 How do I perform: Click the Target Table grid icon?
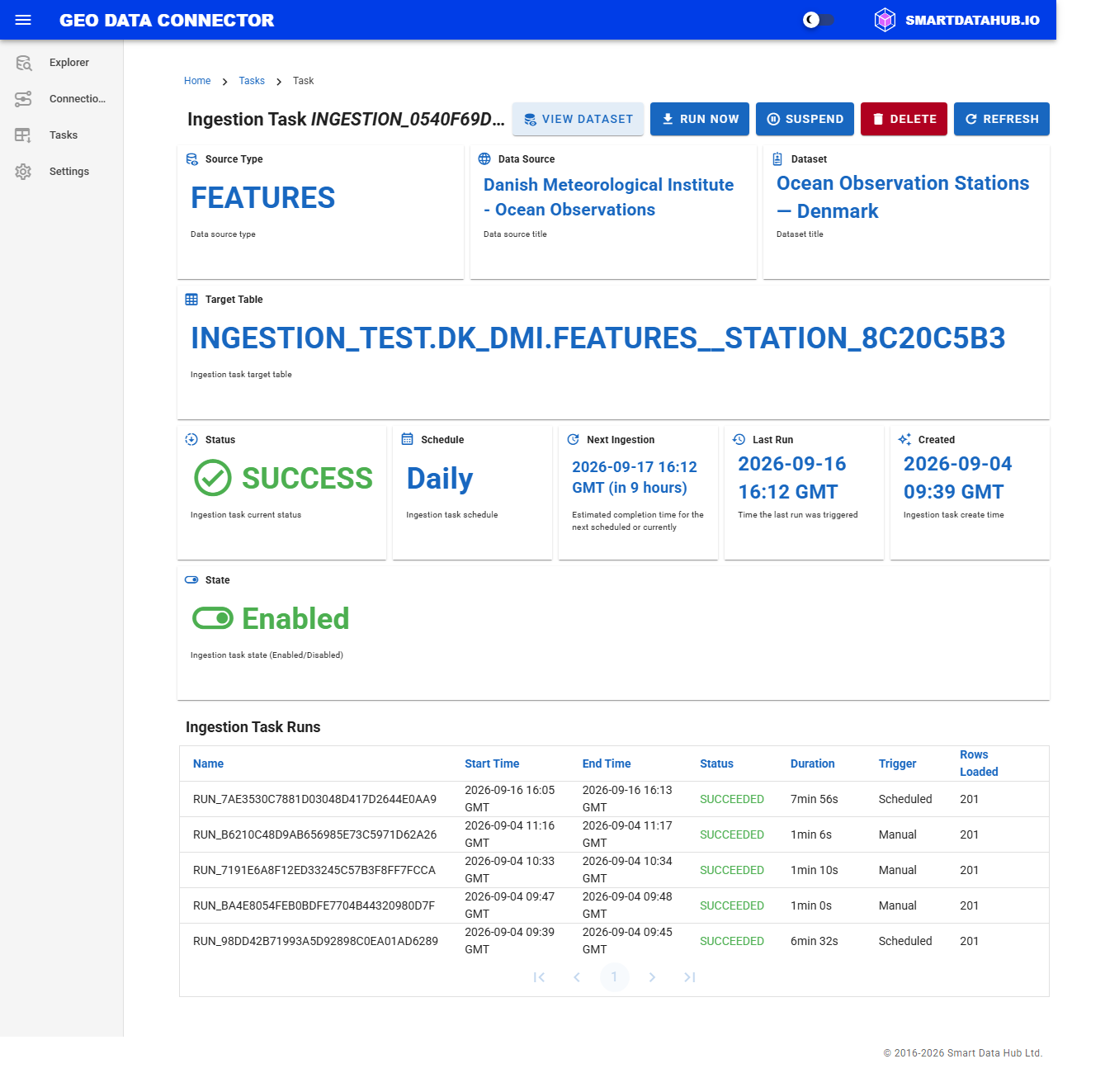pyautogui.click(x=191, y=300)
